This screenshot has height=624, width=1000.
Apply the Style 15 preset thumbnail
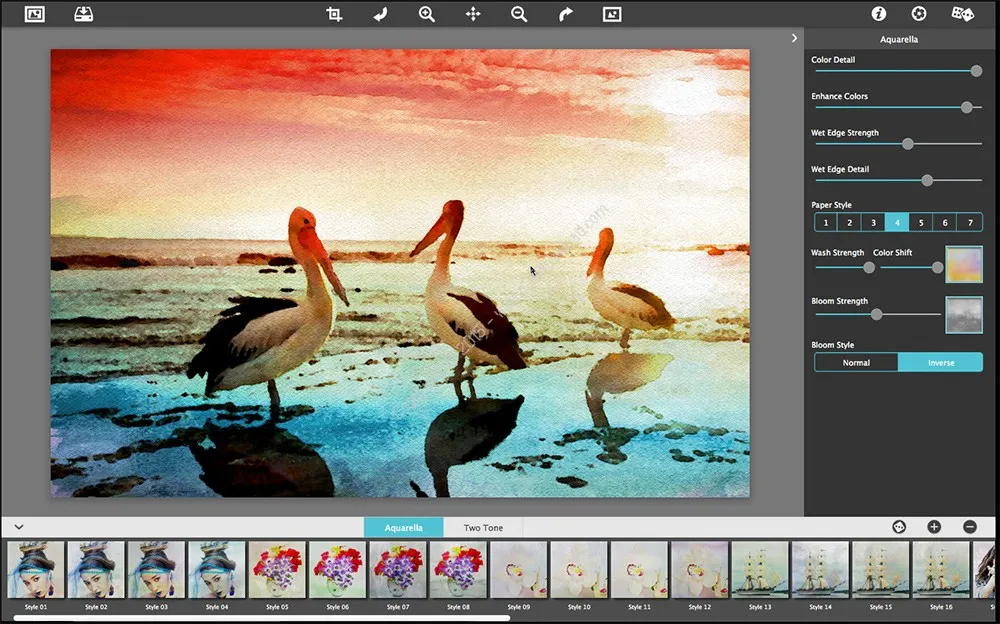coord(881,570)
